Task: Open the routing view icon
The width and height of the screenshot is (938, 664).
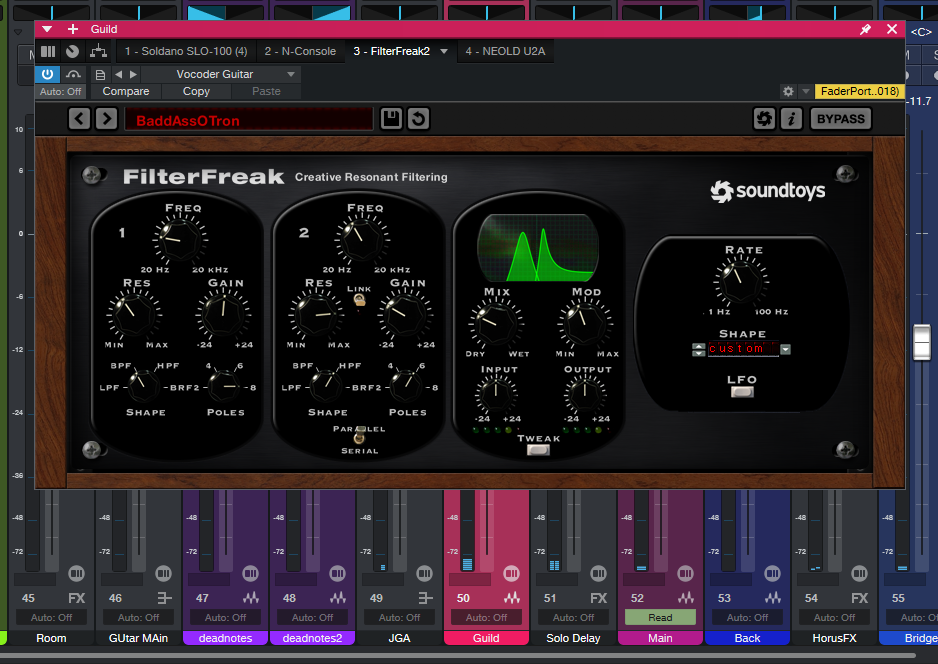Action: click(x=98, y=51)
